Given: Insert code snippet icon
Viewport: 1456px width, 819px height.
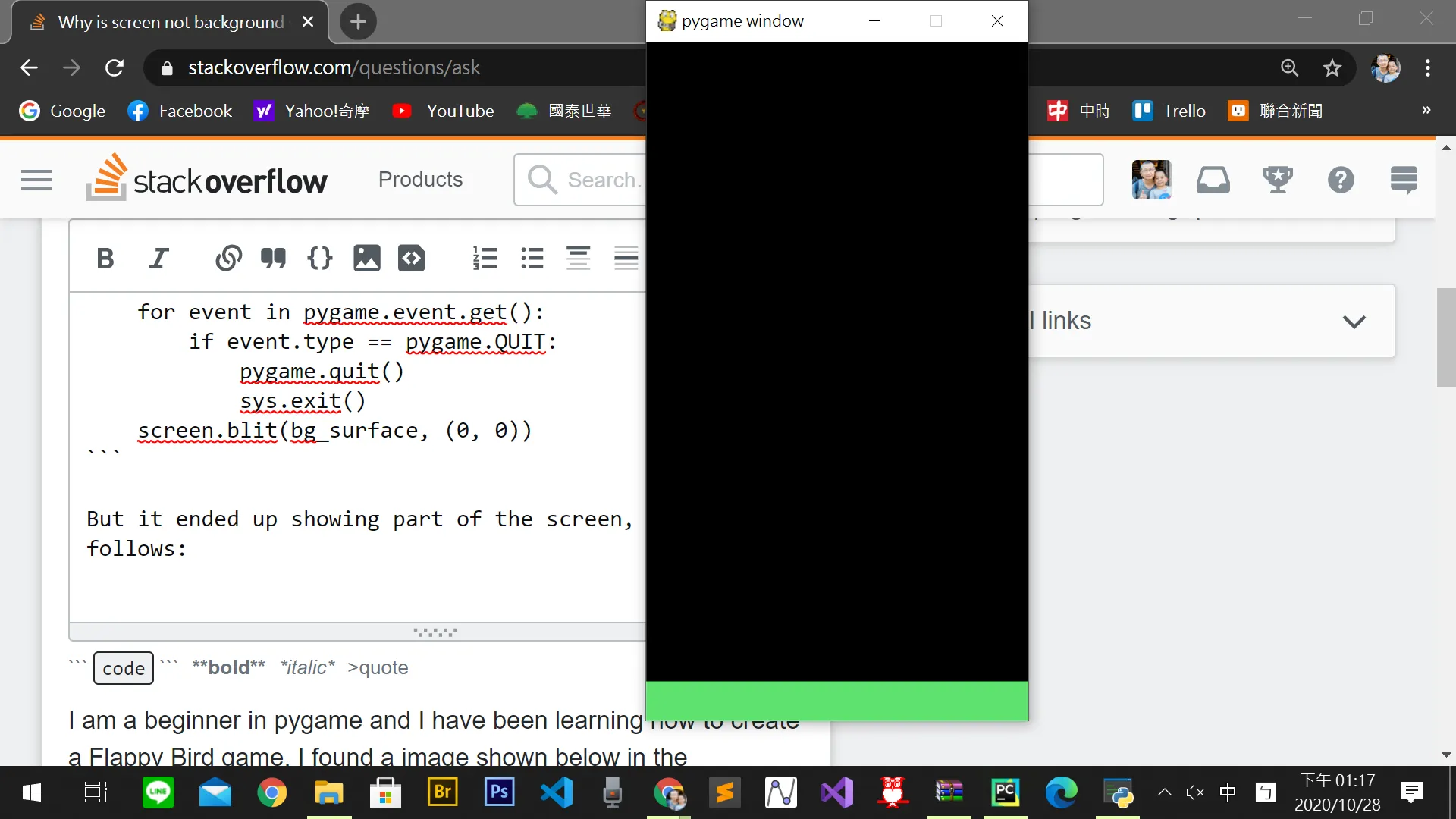Looking at the screenshot, I should coord(412,259).
